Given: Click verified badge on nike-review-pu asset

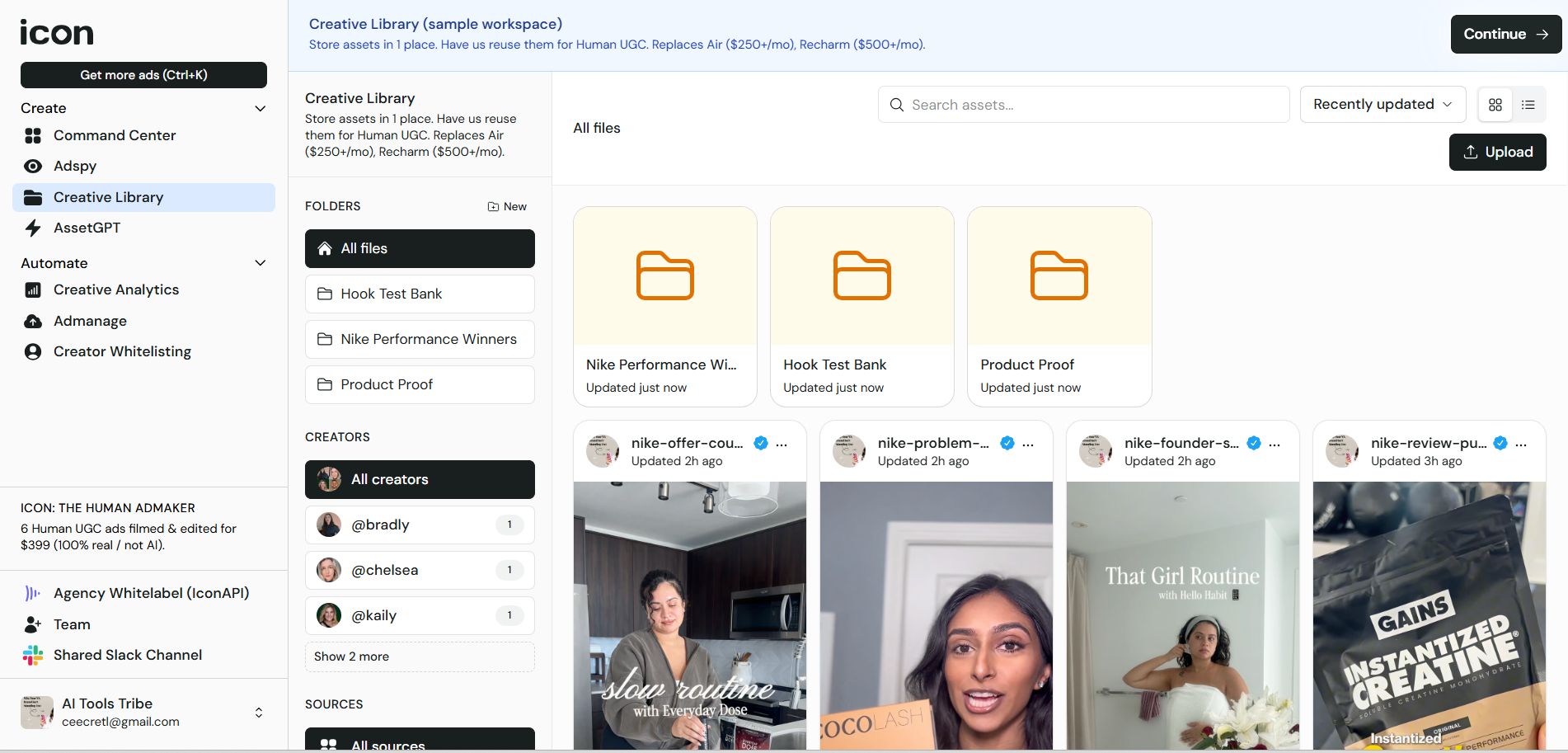Looking at the screenshot, I should click(1500, 443).
